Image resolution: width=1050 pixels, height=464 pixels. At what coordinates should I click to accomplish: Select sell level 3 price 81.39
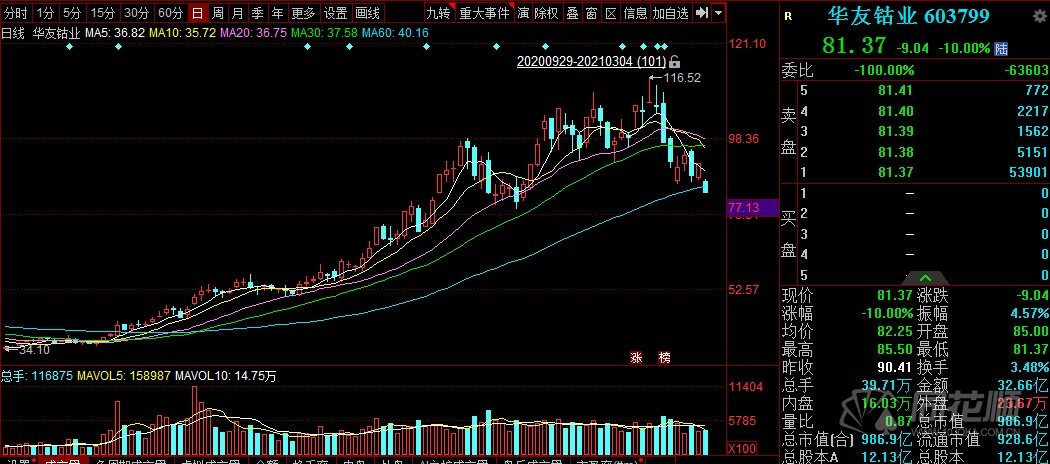point(897,131)
